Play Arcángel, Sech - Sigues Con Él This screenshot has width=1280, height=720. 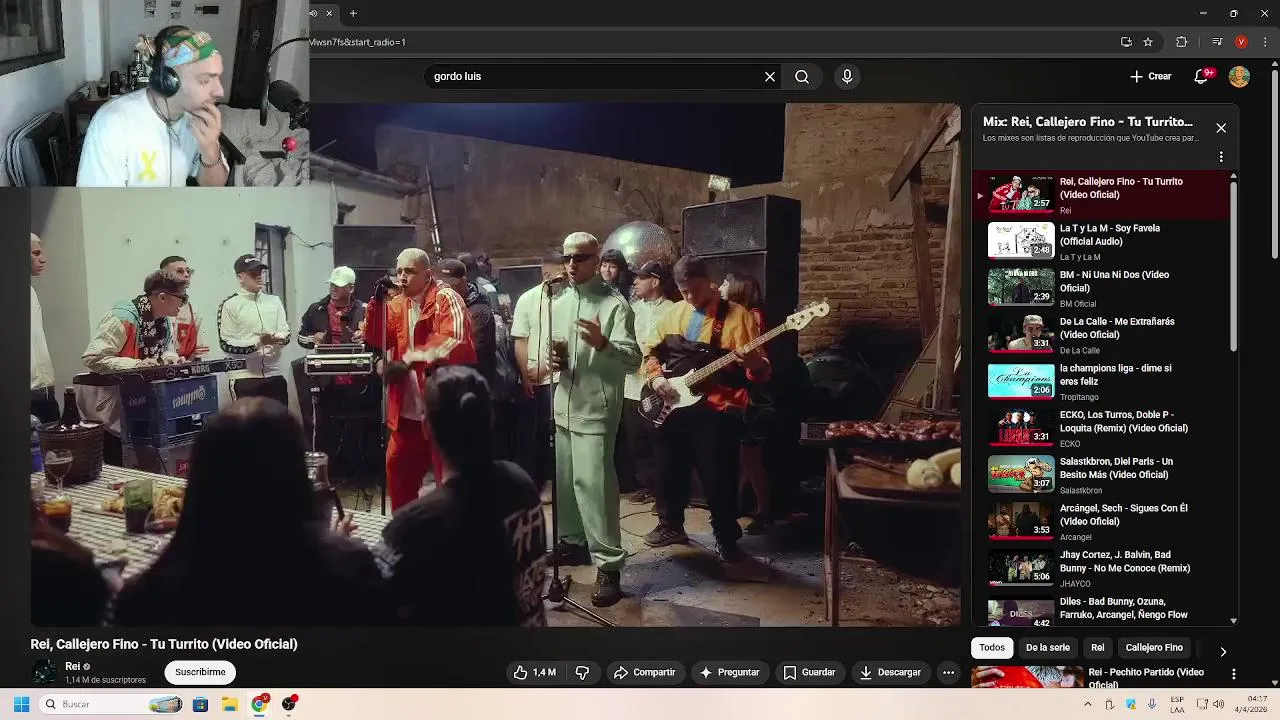click(1101, 522)
